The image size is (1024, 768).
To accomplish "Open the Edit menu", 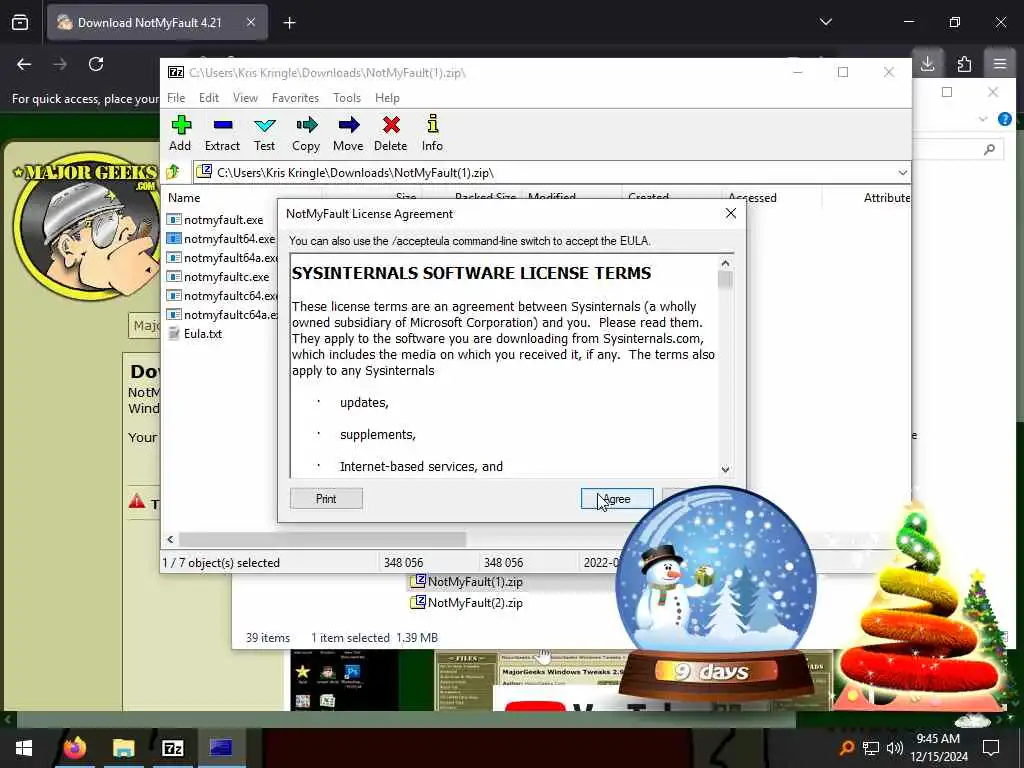I will click(209, 98).
